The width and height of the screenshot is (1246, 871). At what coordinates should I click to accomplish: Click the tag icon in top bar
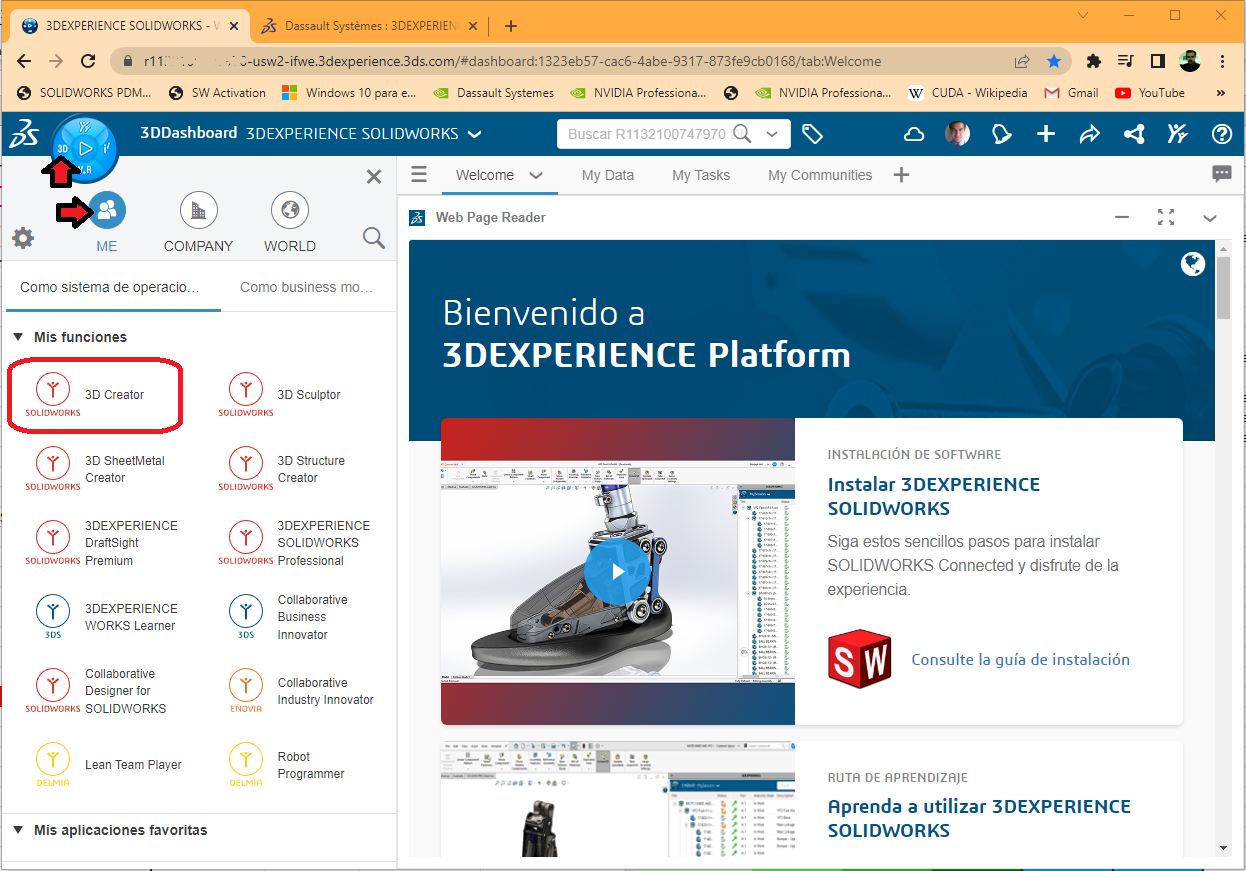click(812, 134)
